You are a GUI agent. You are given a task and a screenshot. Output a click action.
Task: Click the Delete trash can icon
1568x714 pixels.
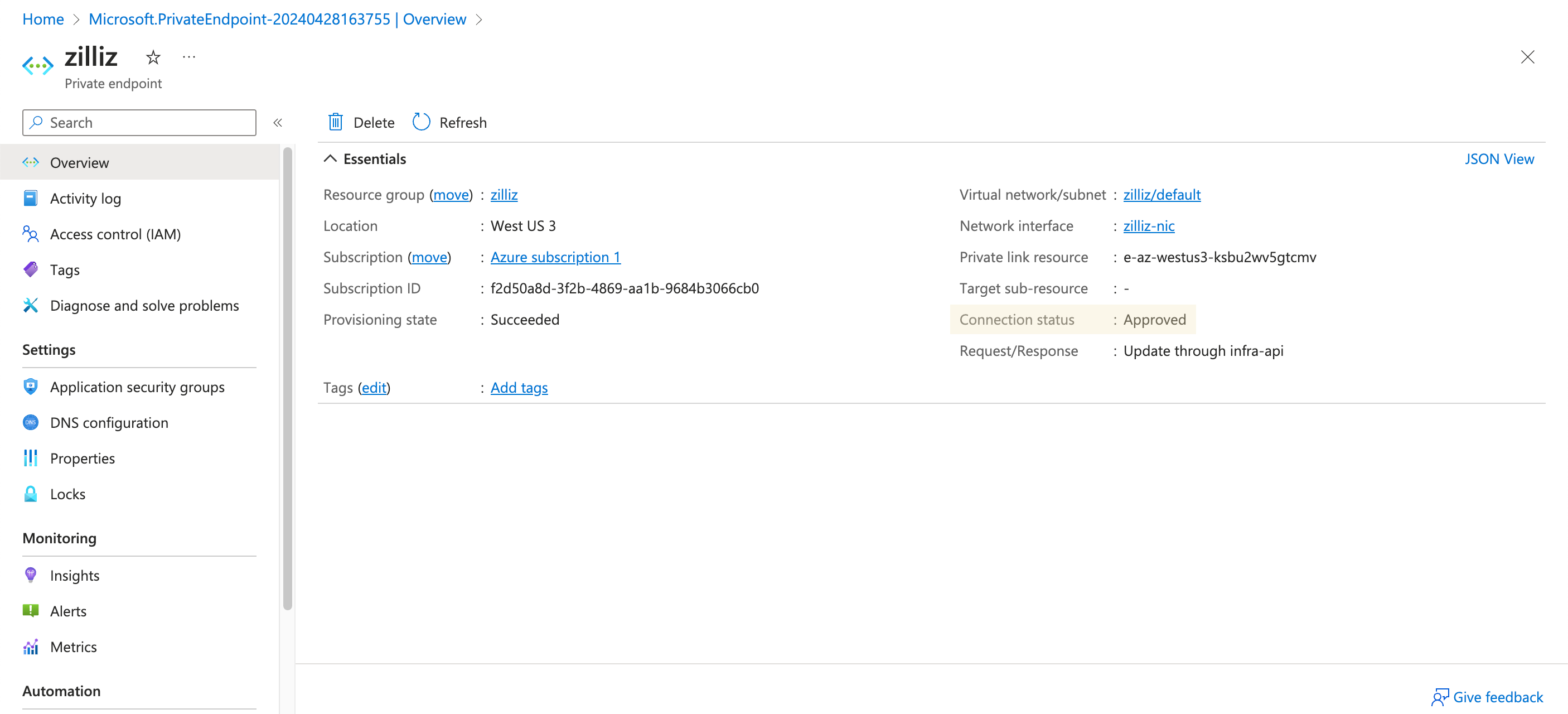[335, 122]
